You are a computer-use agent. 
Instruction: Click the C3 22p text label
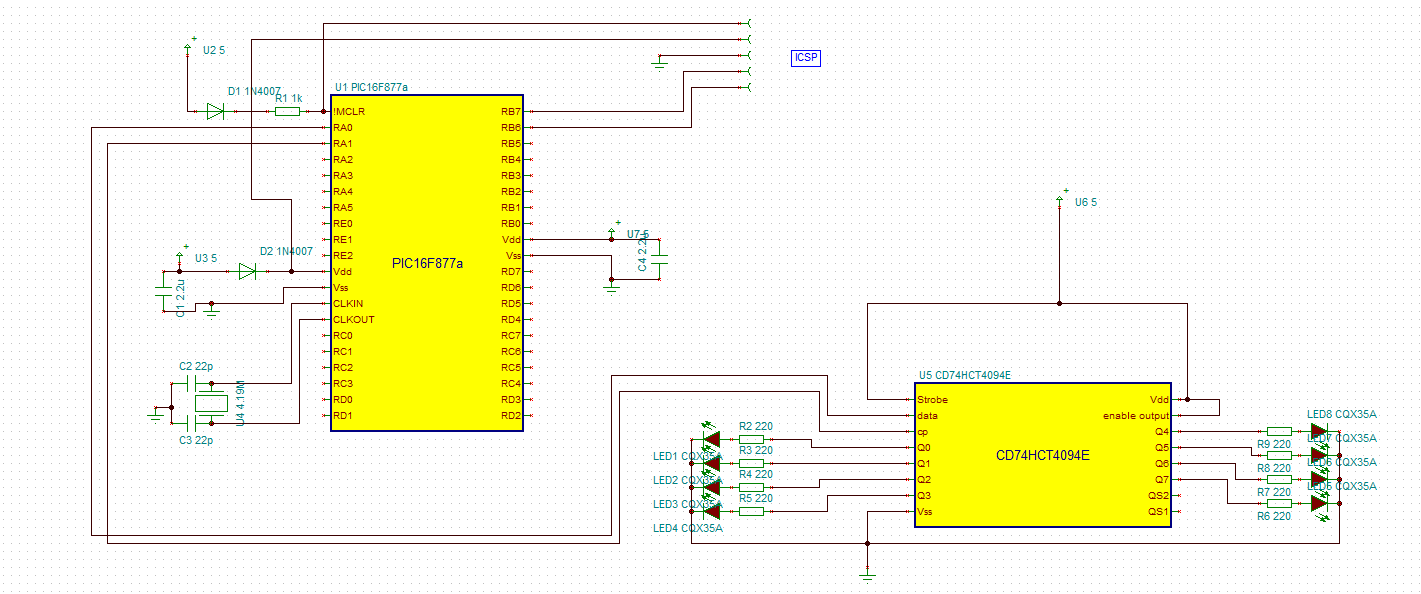tap(198, 439)
